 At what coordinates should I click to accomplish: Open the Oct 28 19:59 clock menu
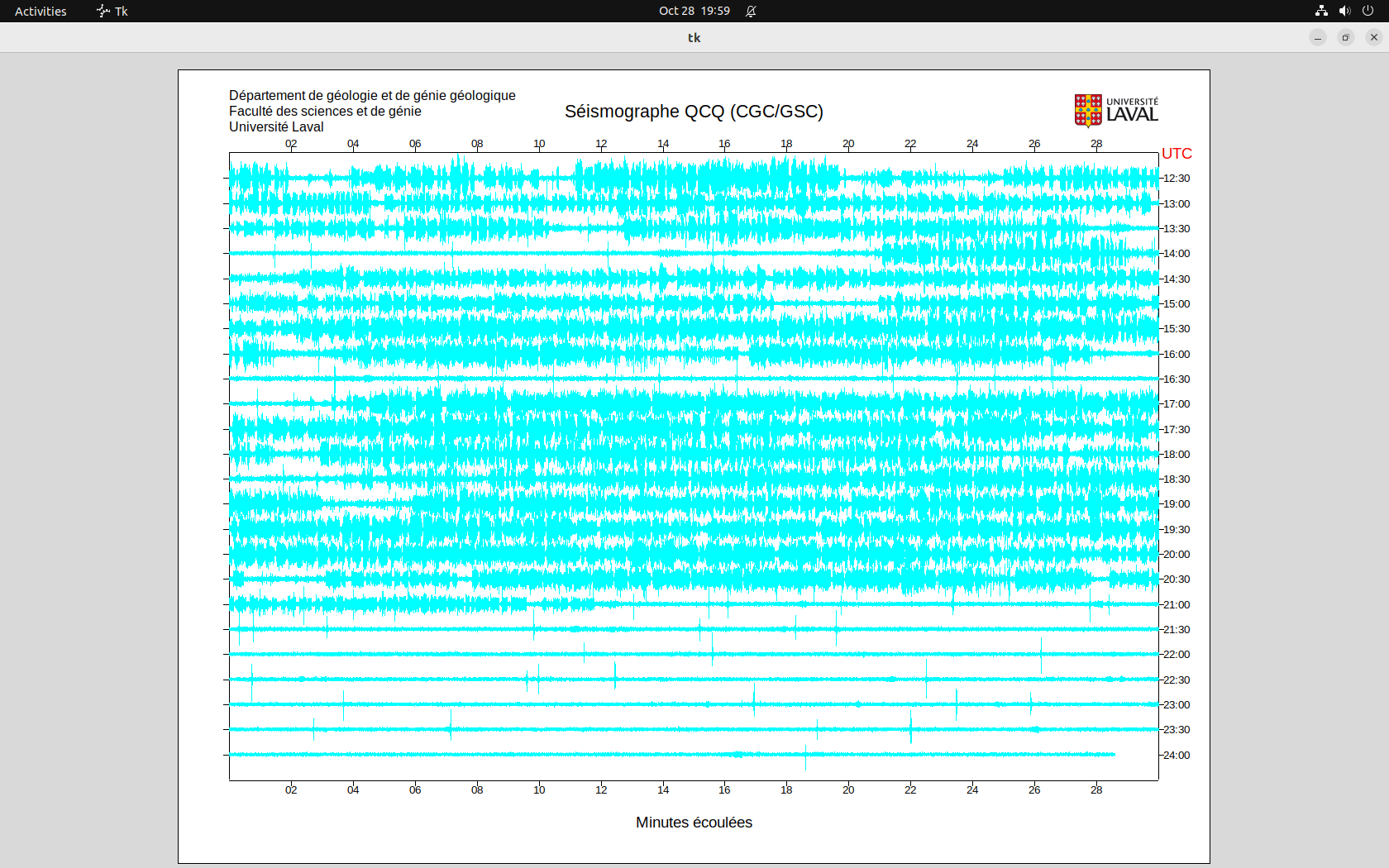click(694, 11)
